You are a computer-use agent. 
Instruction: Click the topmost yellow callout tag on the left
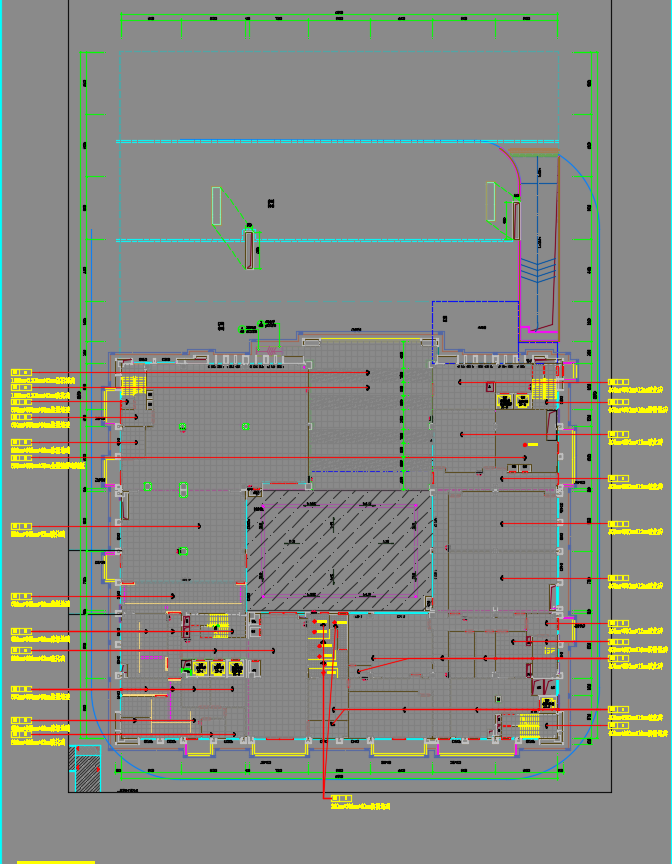pos(21,372)
